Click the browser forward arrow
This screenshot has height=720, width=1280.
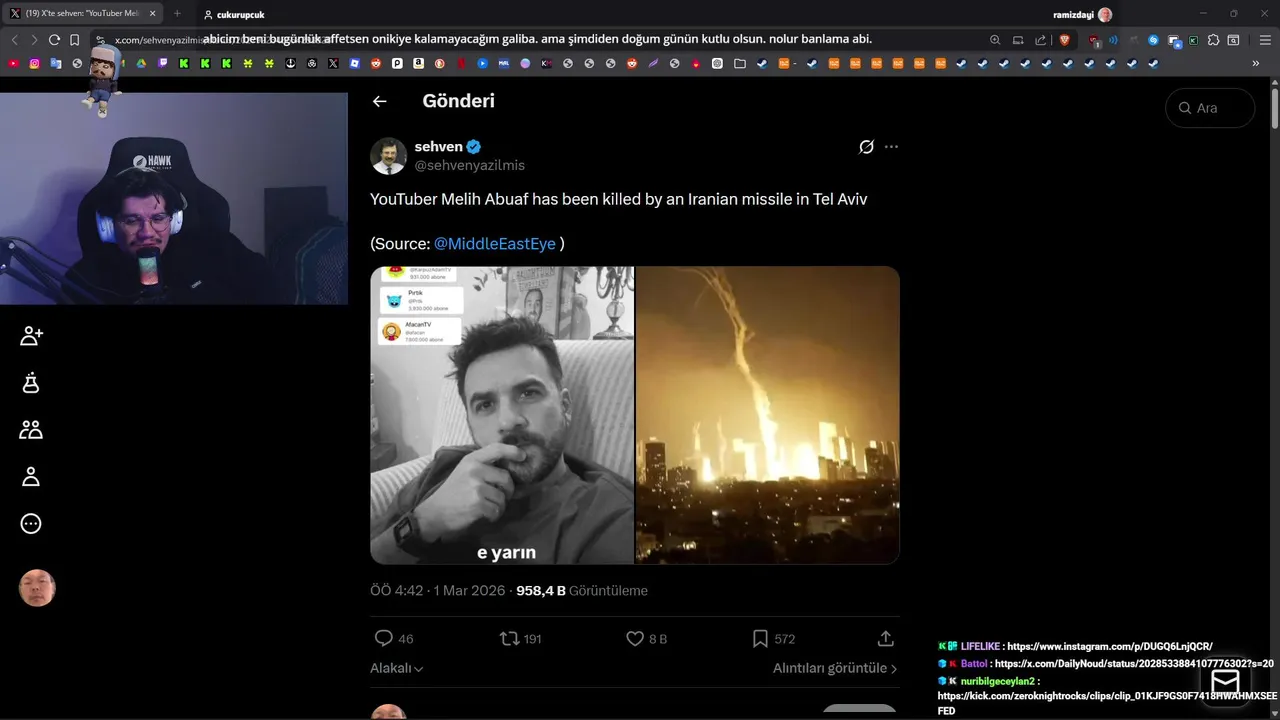34,40
